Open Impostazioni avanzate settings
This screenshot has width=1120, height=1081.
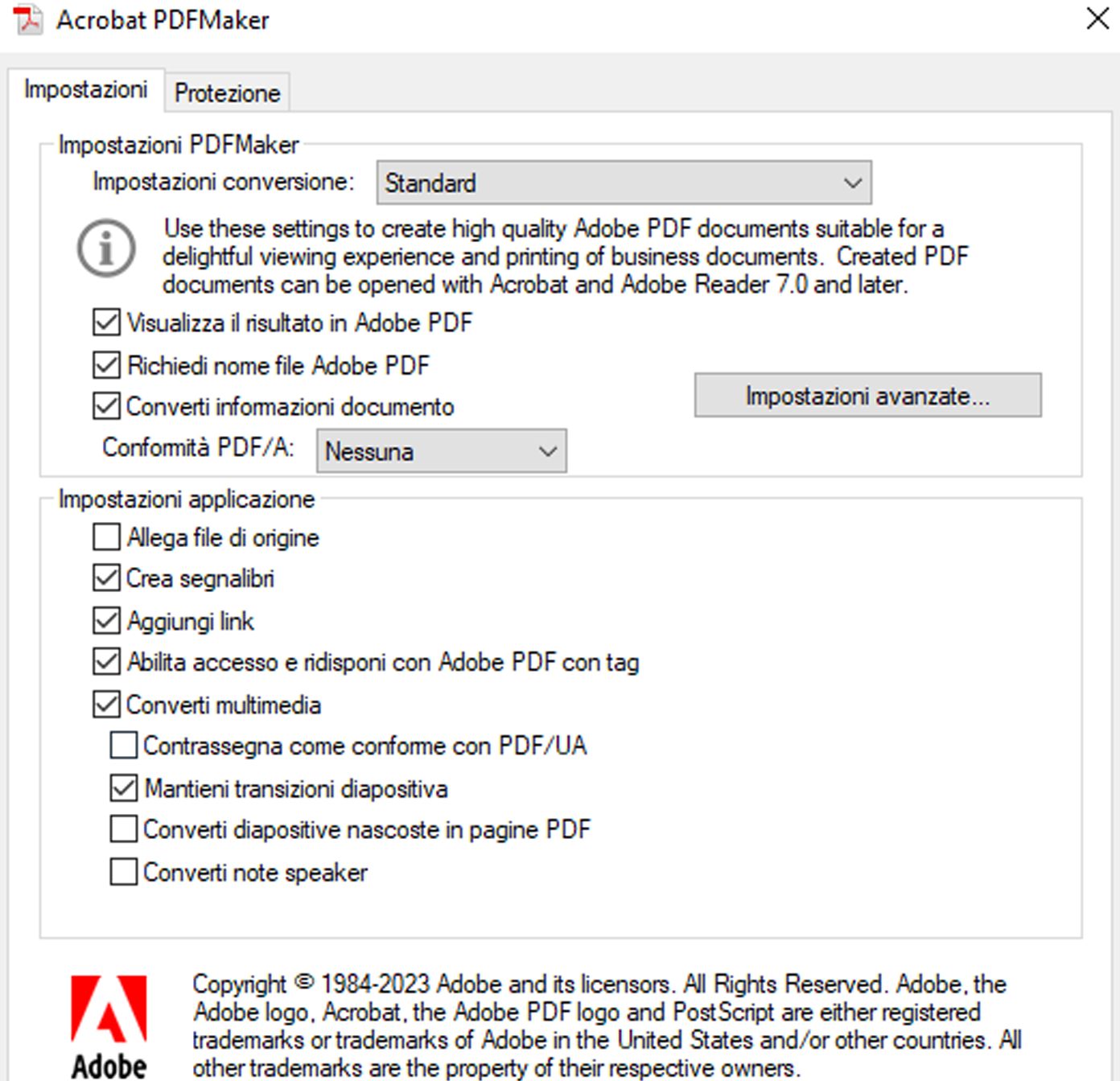click(x=867, y=395)
